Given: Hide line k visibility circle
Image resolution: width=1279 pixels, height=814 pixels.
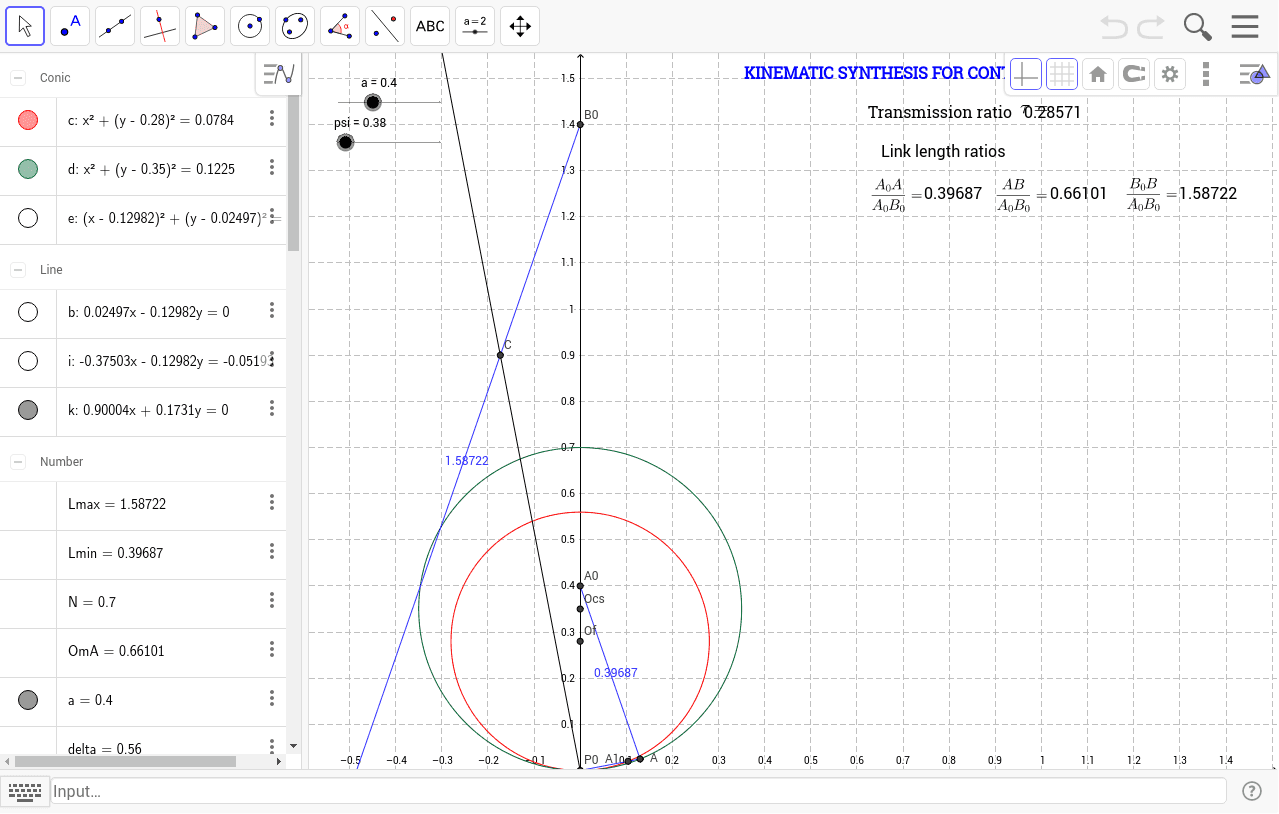Looking at the screenshot, I should click(28, 410).
